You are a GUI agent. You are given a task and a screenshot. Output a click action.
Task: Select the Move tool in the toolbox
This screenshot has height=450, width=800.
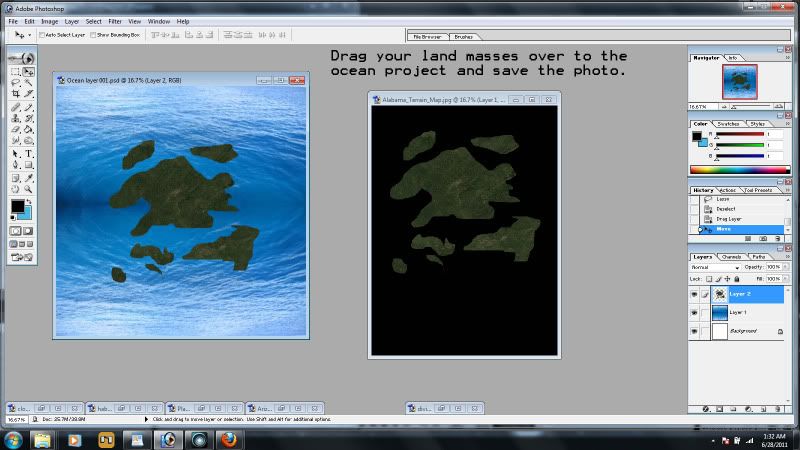click(29, 72)
